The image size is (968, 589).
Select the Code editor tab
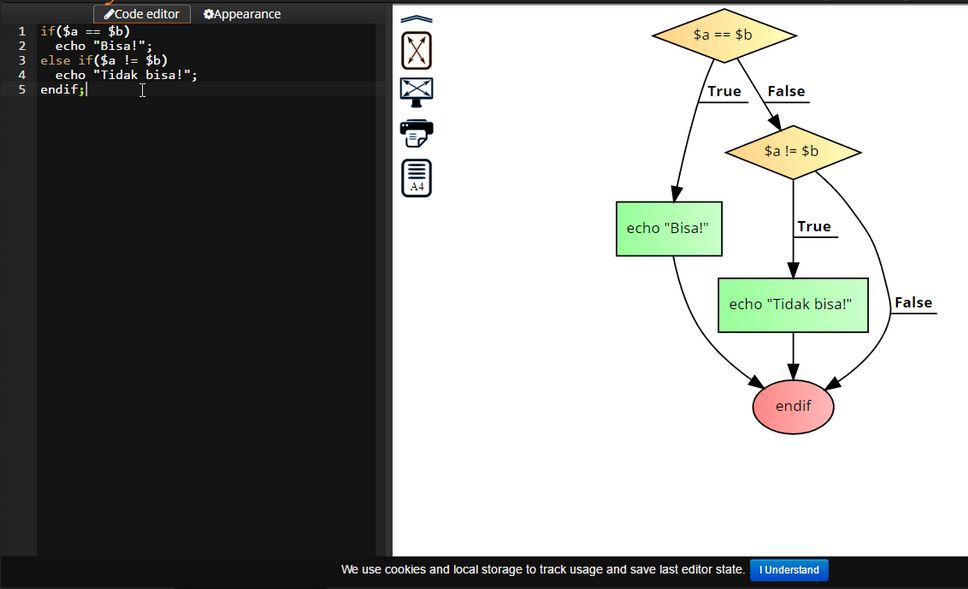point(142,13)
